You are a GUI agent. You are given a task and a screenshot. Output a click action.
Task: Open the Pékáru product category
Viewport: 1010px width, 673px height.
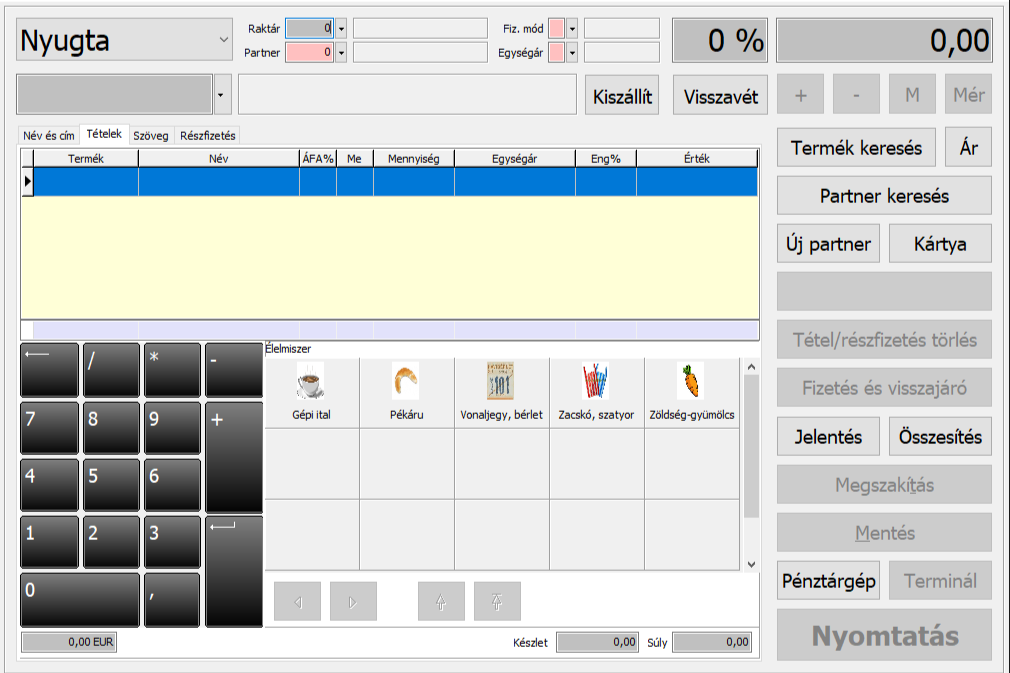tap(407, 393)
